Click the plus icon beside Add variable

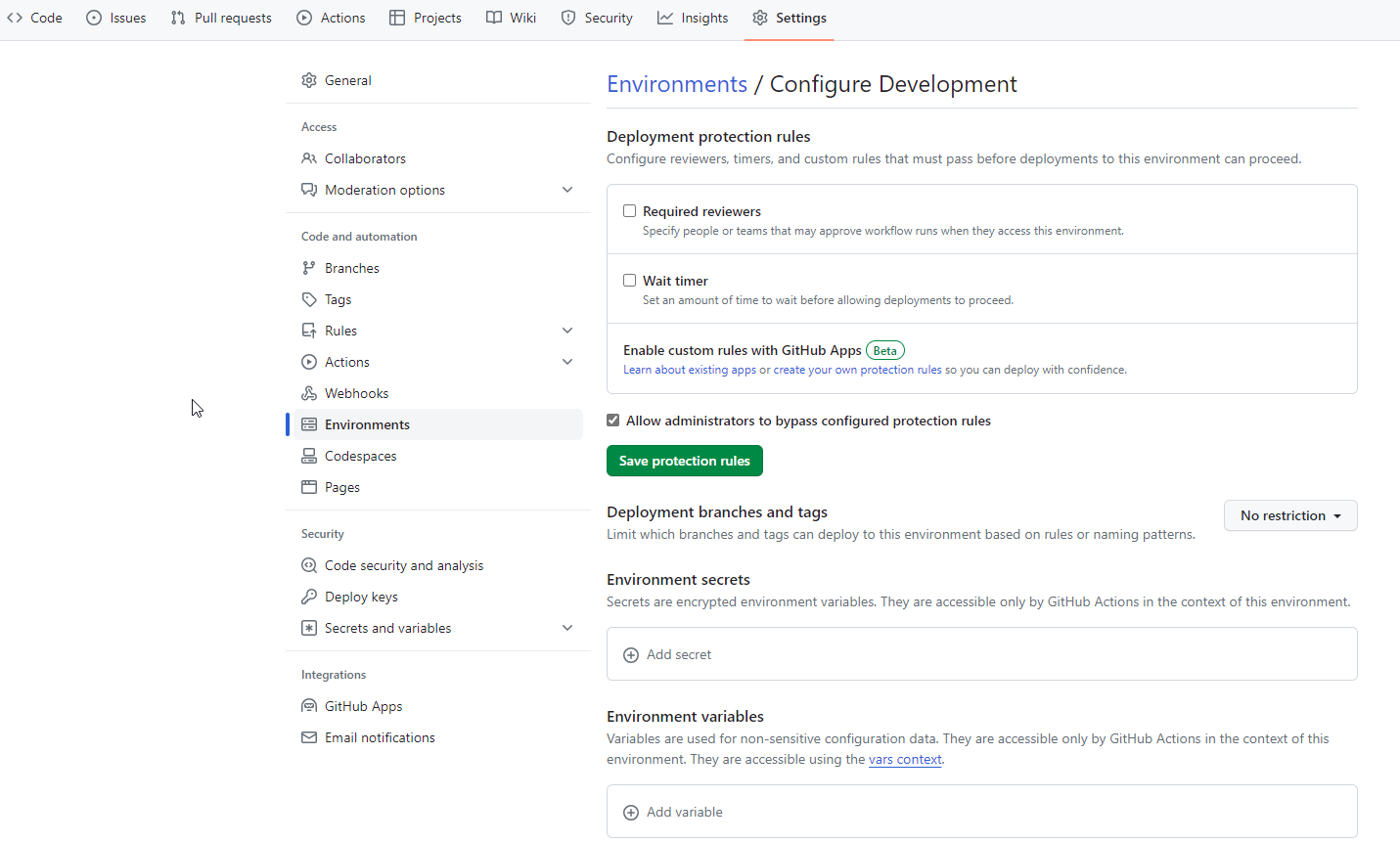point(631,813)
